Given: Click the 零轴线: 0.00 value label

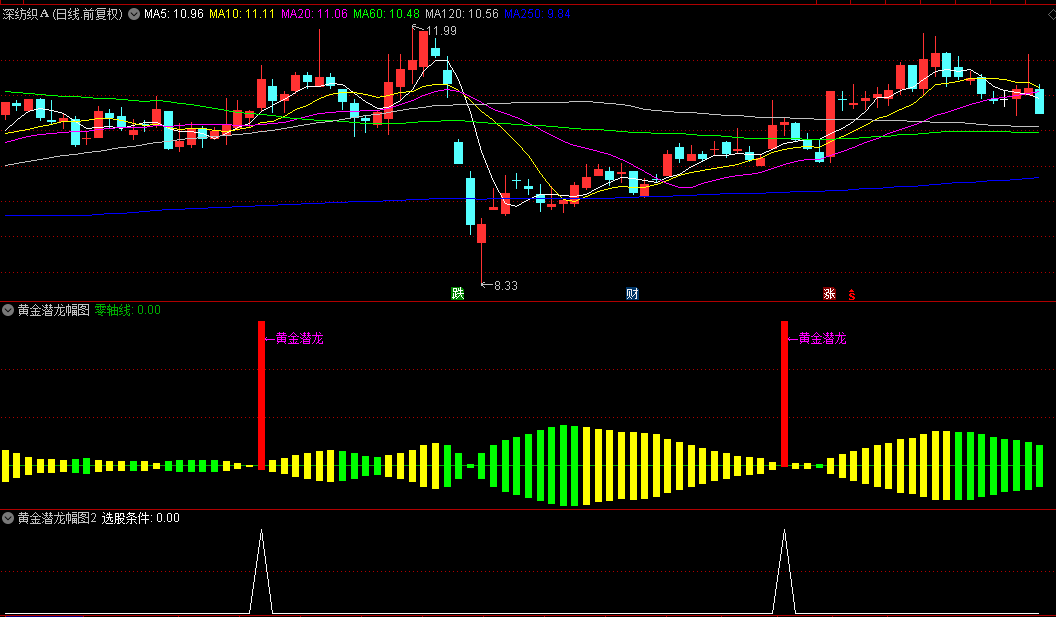Looking at the screenshot, I should (127, 310).
